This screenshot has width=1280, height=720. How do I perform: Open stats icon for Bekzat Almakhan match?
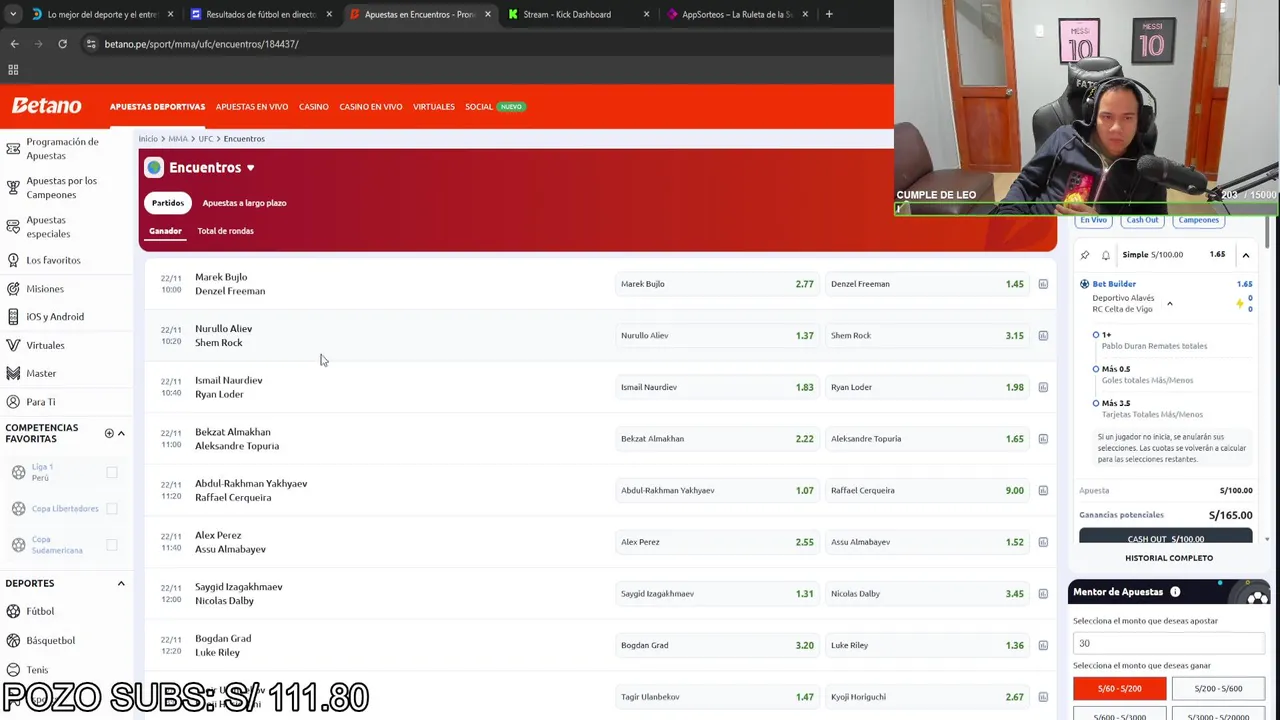tap(1043, 439)
